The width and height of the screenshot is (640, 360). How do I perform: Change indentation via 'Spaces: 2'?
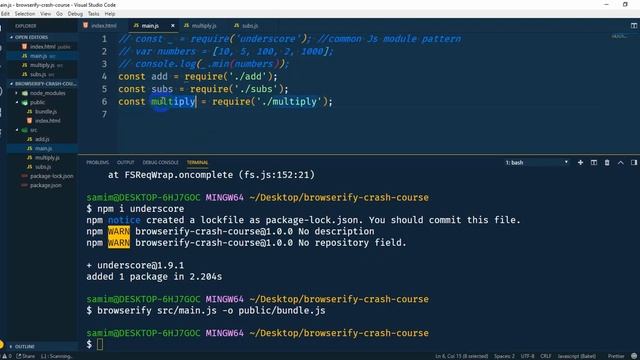click(504, 356)
